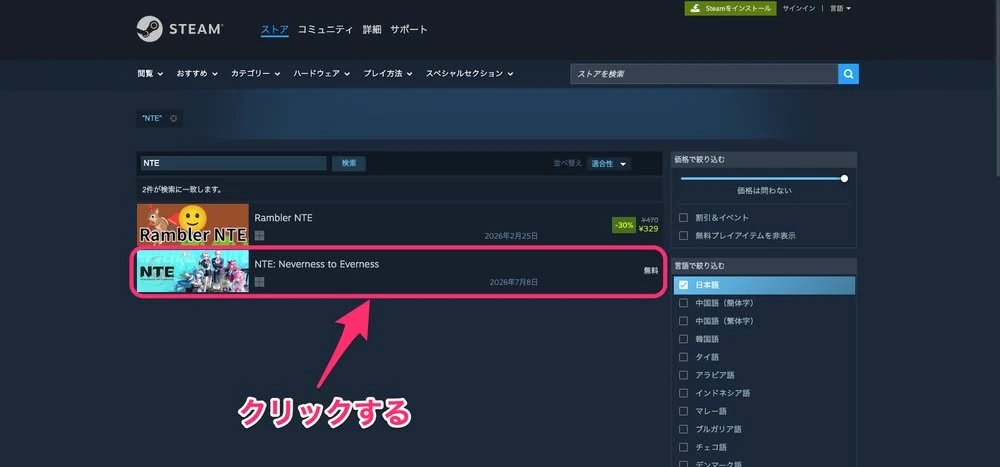Expand the ハードウェア menu
Viewport: 1000px width, 467px height.
click(321, 74)
